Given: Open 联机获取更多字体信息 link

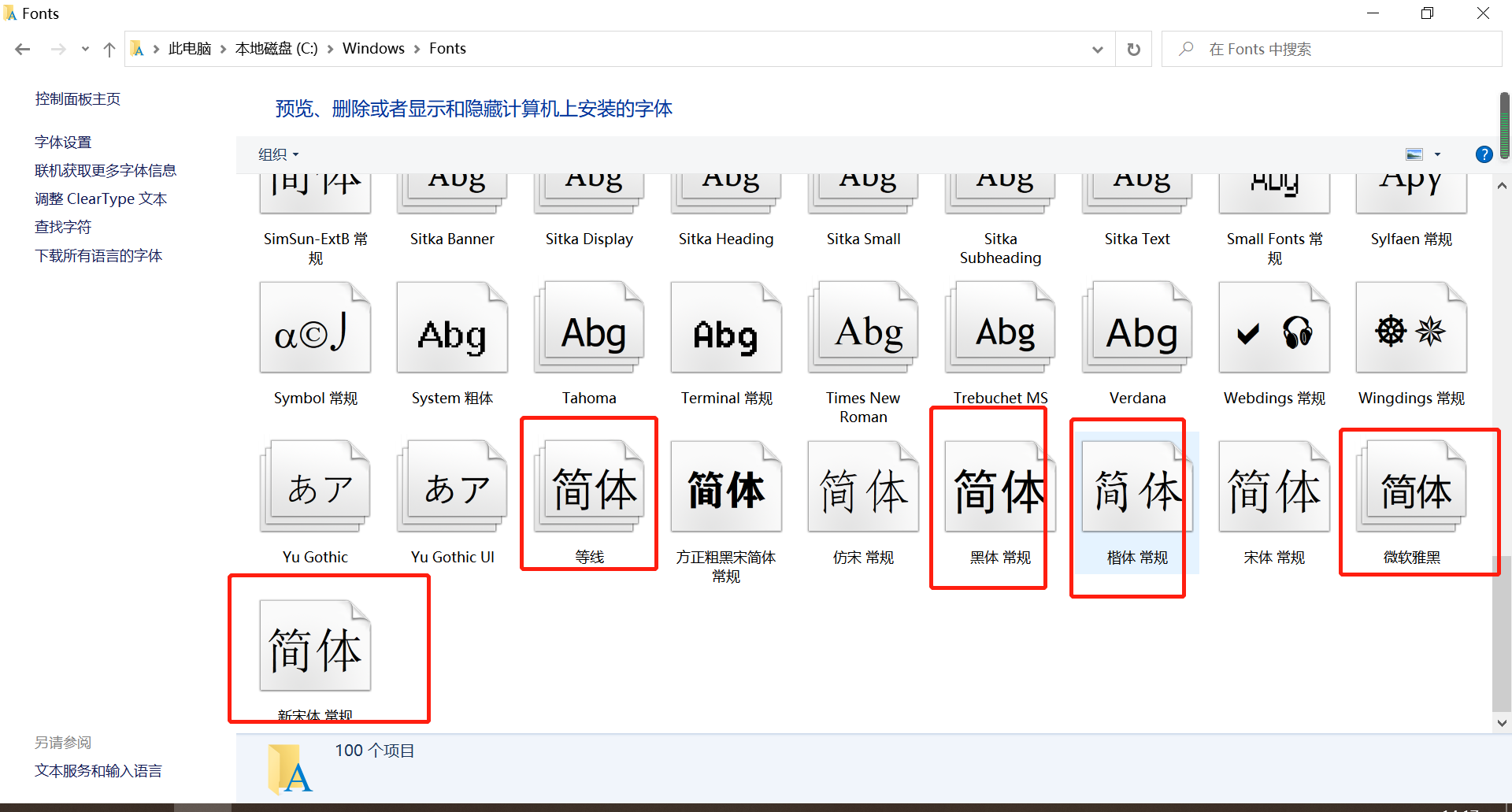Looking at the screenshot, I should click(x=106, y=171).
